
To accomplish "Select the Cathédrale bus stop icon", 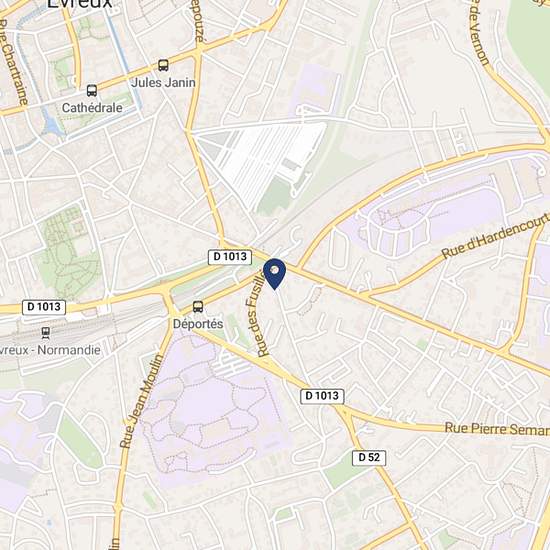I will pyautogui.click(x=92, y=91).
